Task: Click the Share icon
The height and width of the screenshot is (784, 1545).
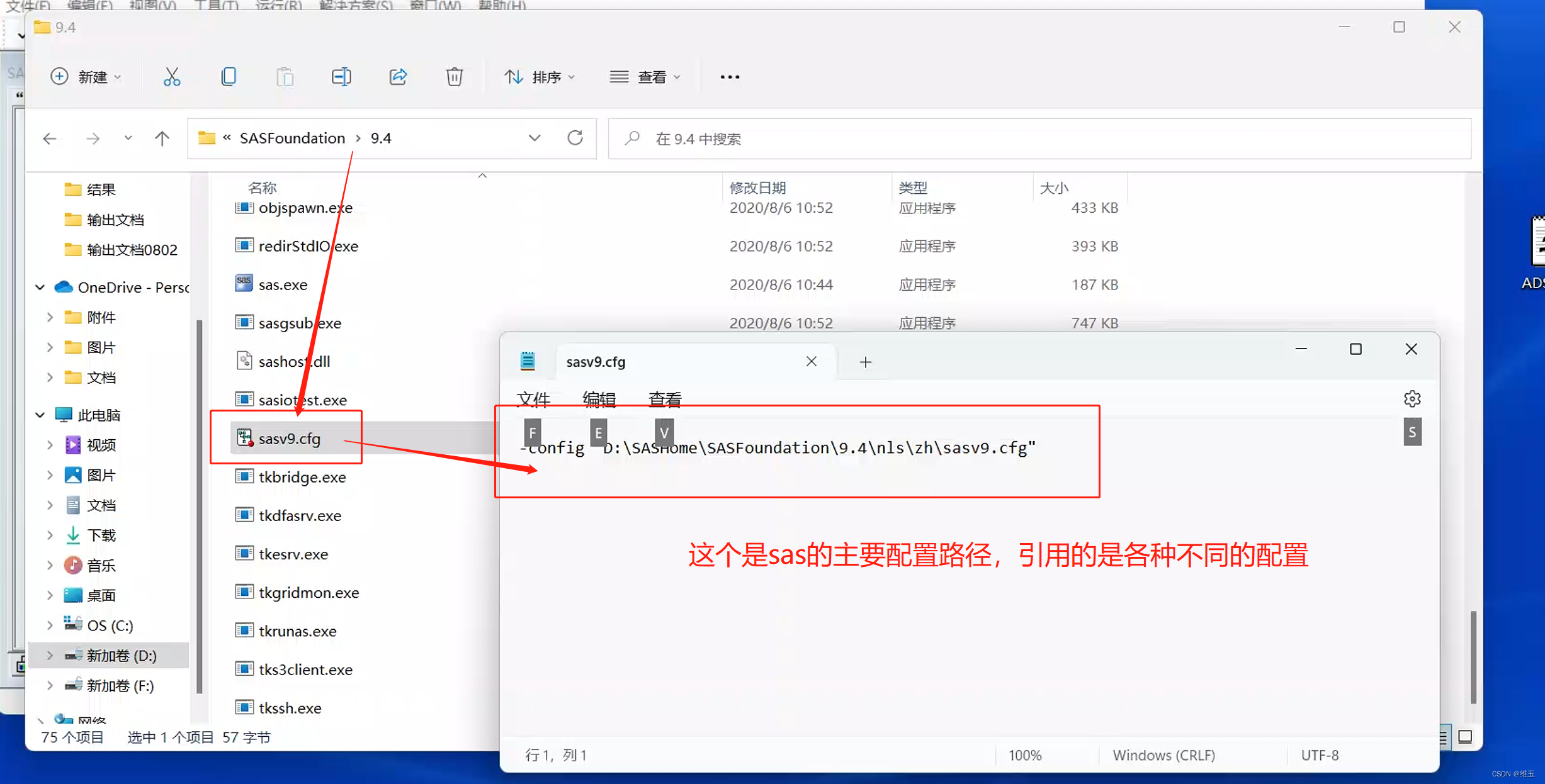Action: click(x=398, y=77)
